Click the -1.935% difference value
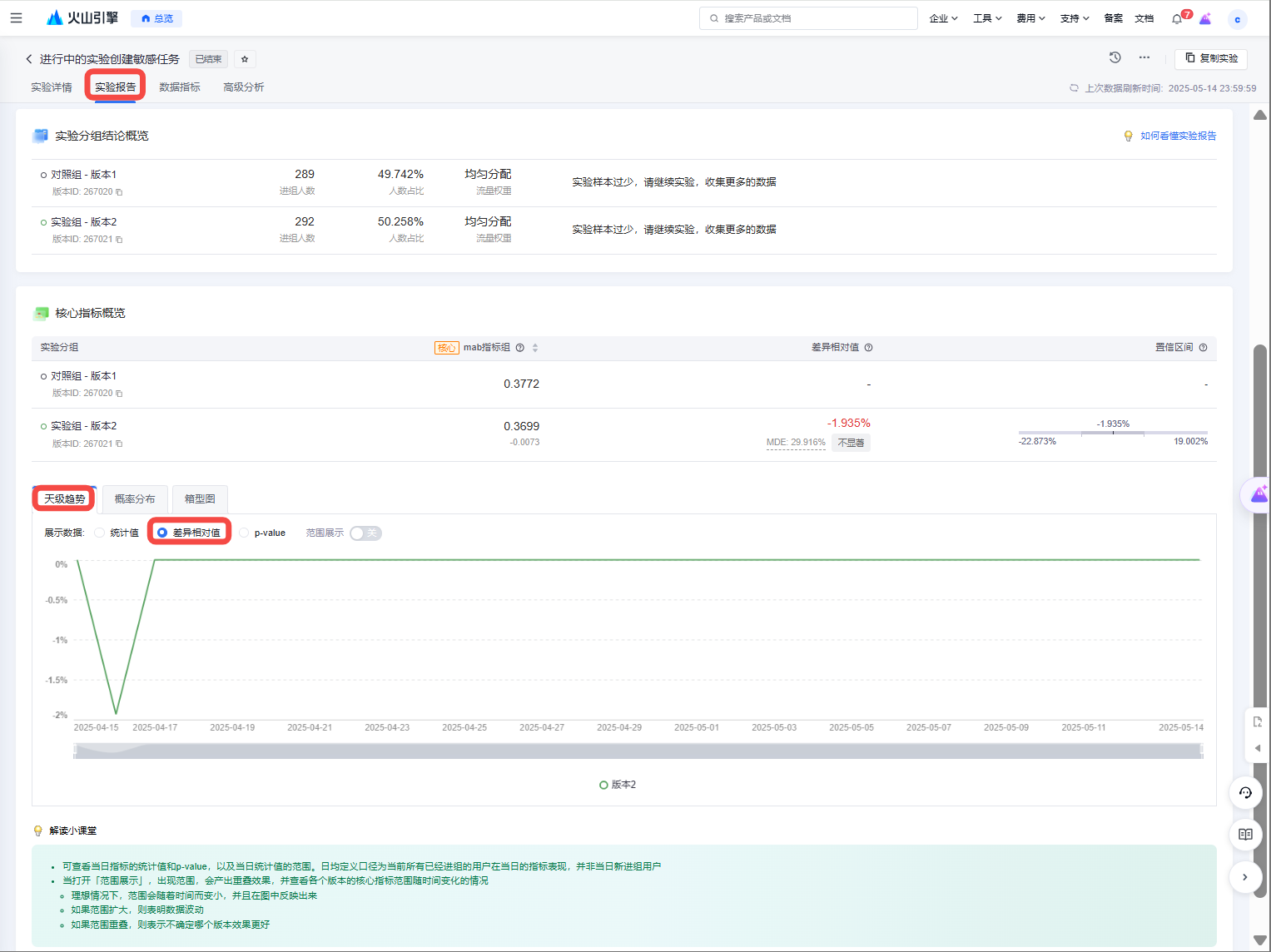 tap(848, 424)
